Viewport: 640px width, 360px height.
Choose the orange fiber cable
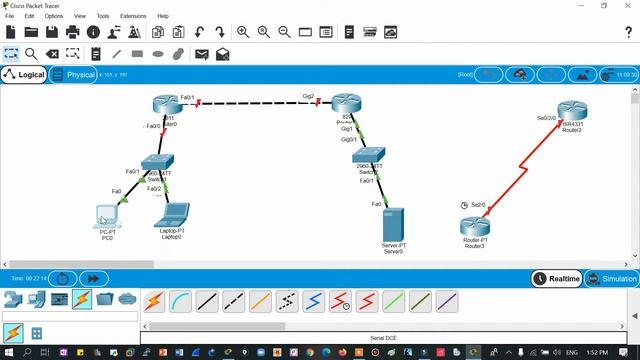coord(260,302)
